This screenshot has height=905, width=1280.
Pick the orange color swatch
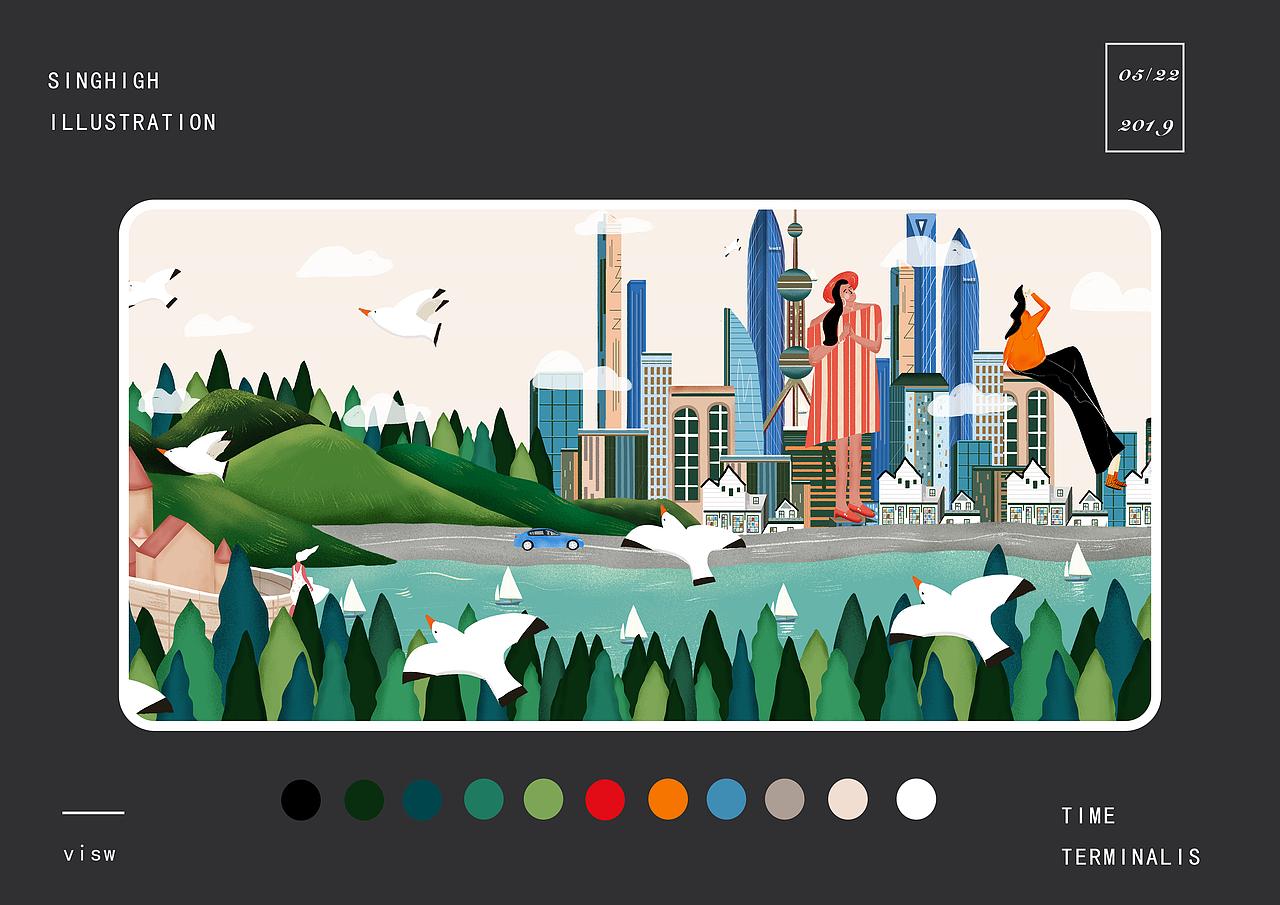point(668,800)
